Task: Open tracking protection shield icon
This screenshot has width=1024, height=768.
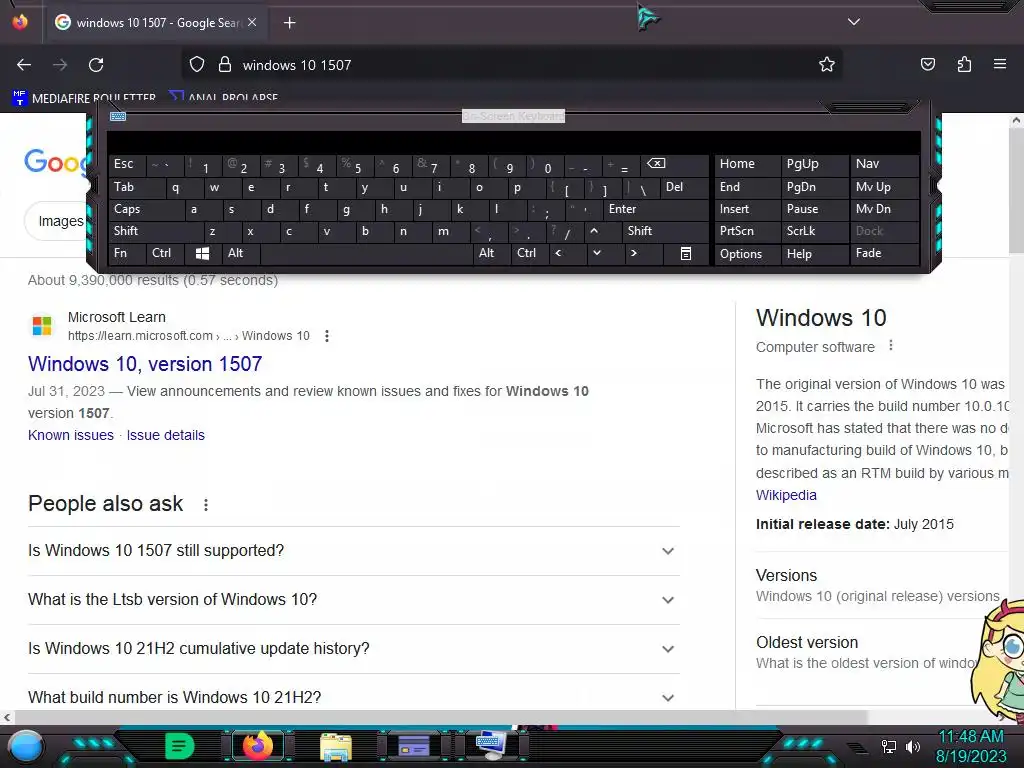Action: [197, 65]
